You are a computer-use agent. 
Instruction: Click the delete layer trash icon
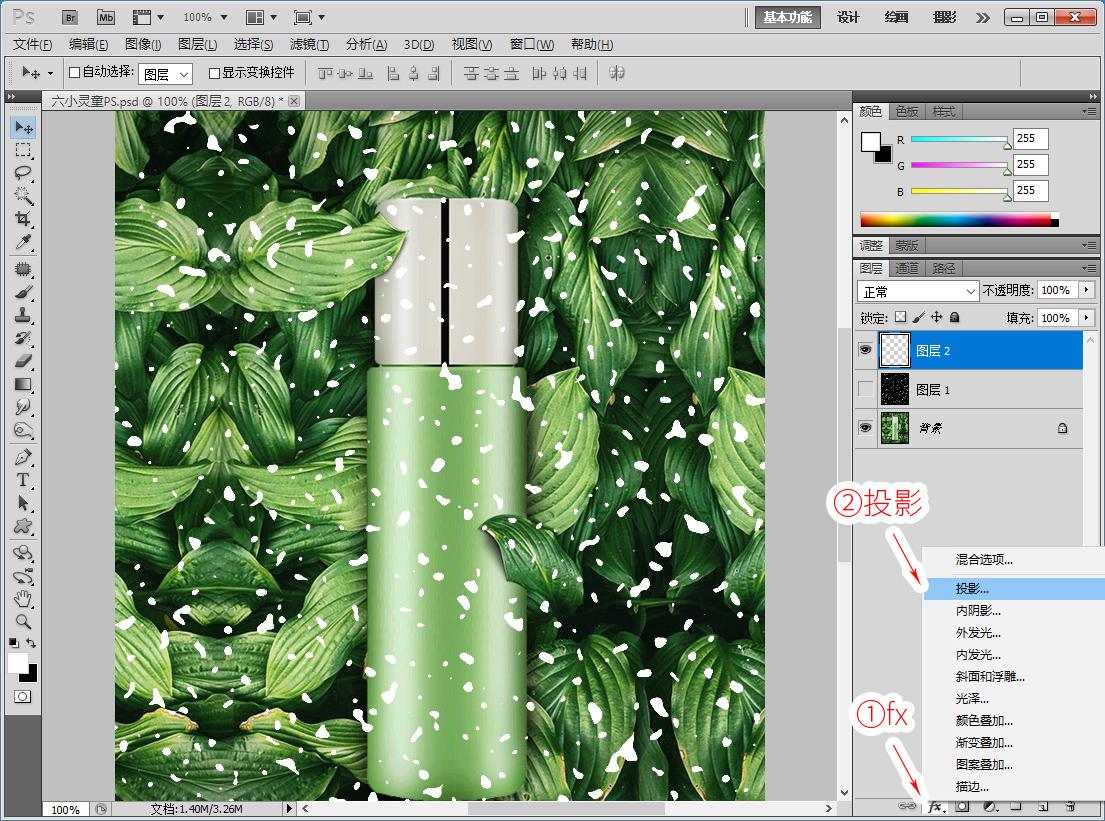tap(1069, 805)
